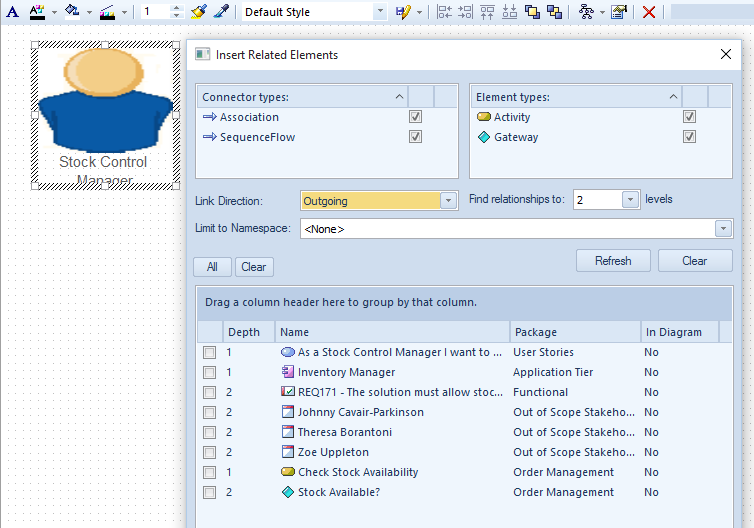Open the line color swatch picker
754x528 pixels.
[x=108, y=12]
